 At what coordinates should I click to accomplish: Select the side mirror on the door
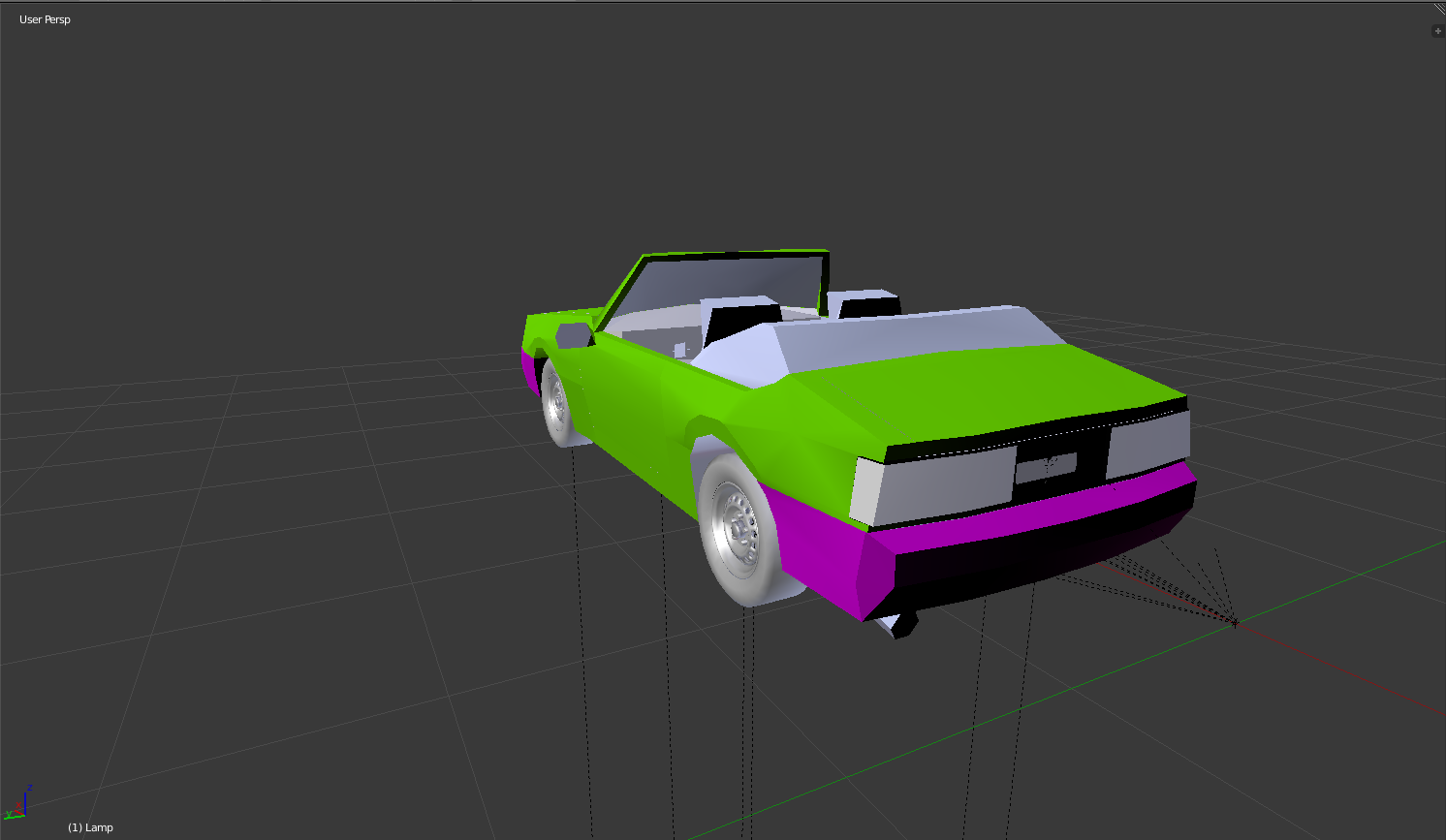pos(574,336)
